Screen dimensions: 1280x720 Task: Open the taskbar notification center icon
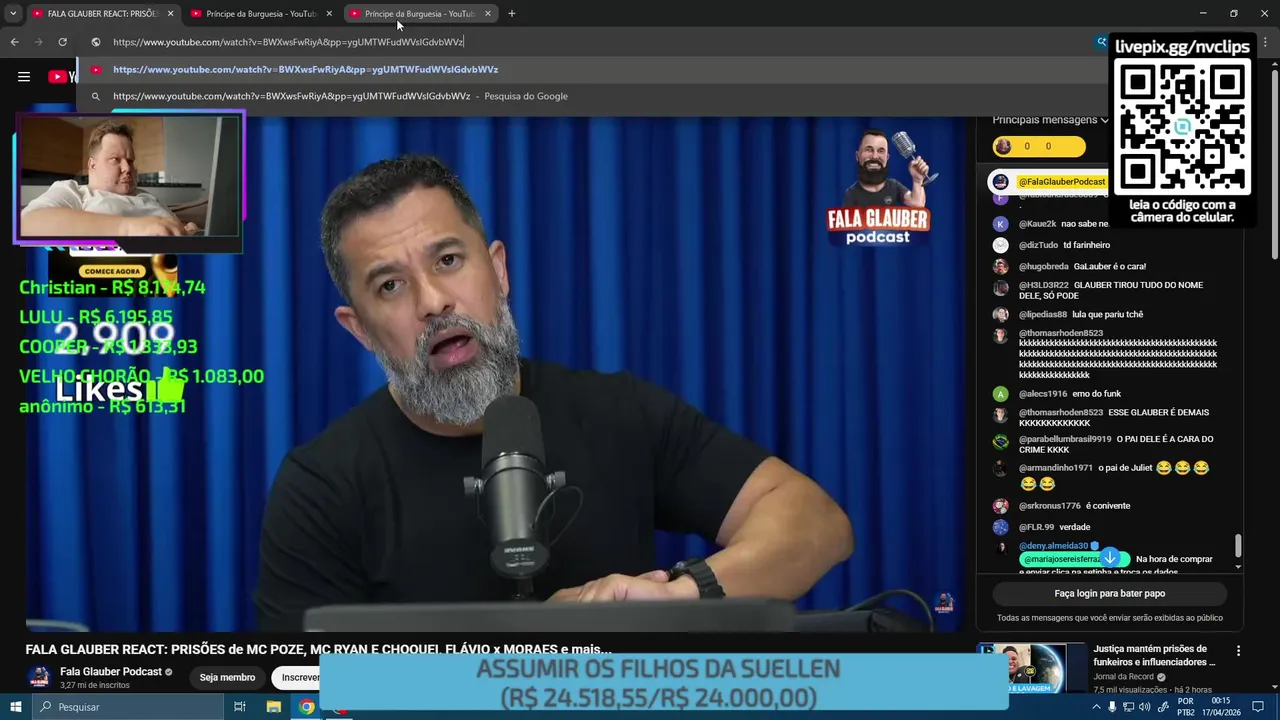tap(1258, 707)
